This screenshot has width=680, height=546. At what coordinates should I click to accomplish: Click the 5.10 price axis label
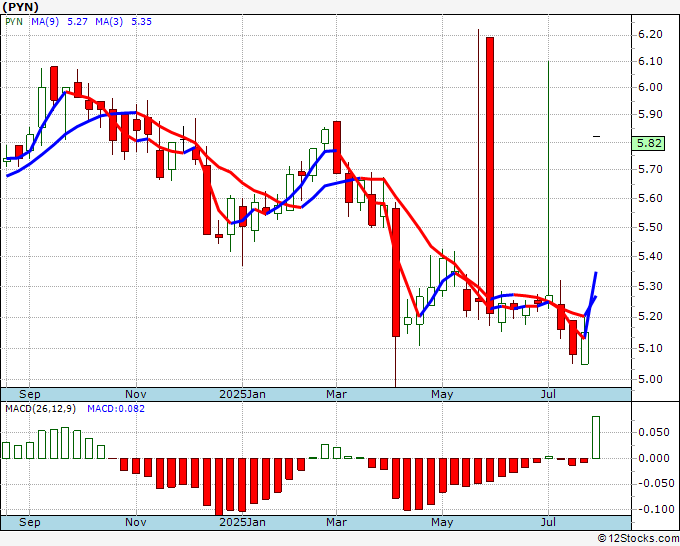[651, 348]
